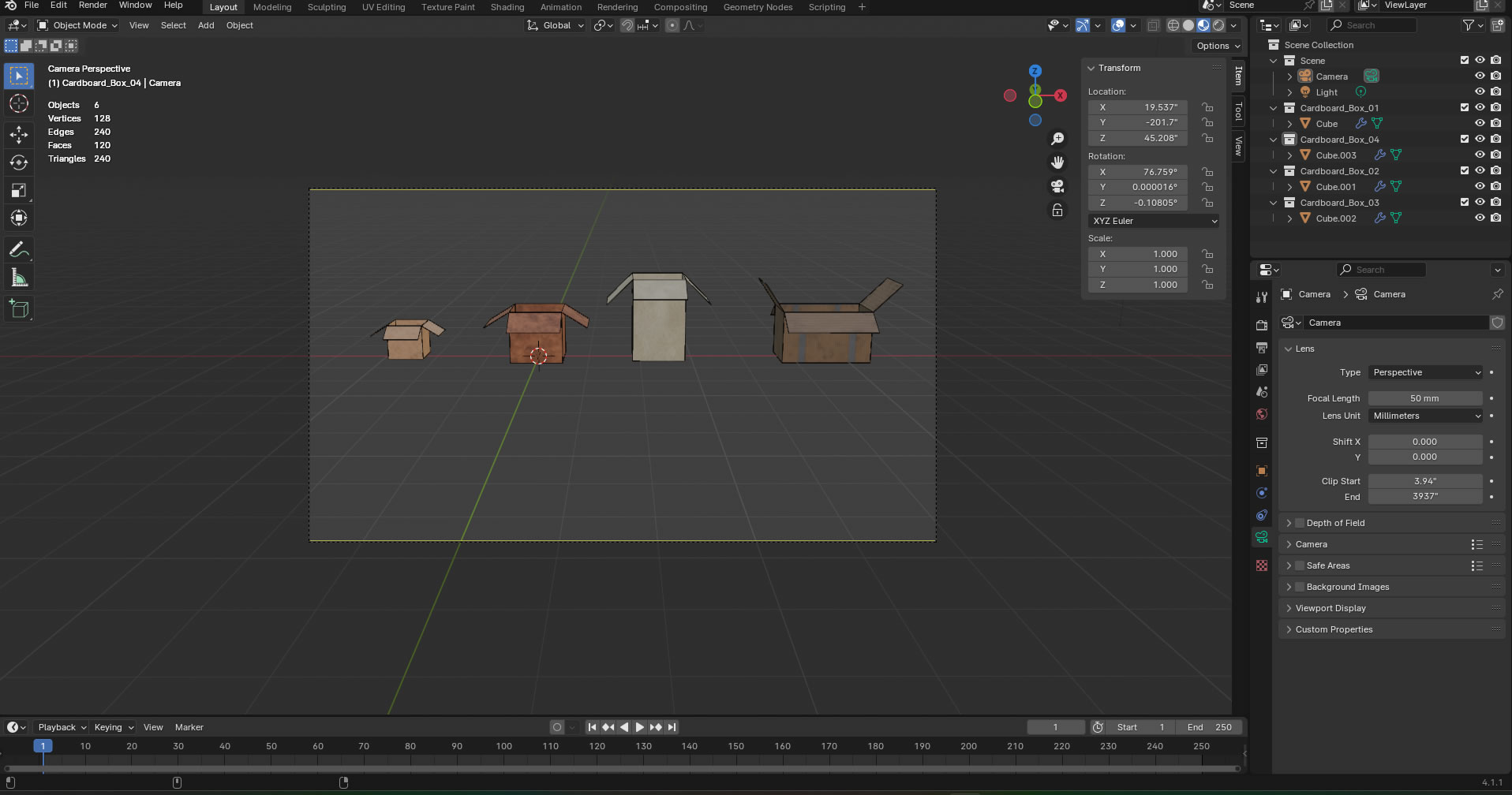Click the End frame 250 field
The image size is (1512, 795).
[x=1209, y=727]
